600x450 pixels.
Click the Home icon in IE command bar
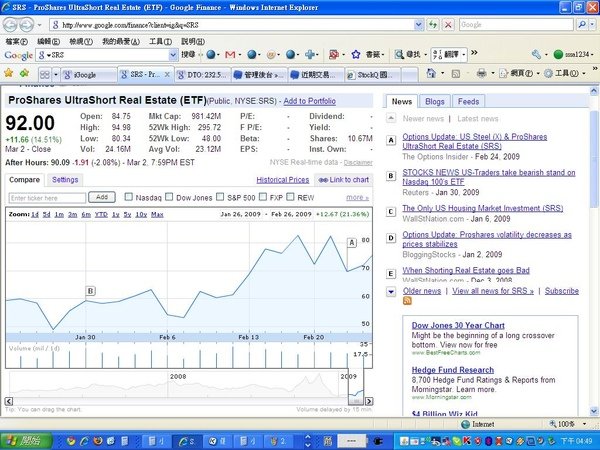[431, 73]
